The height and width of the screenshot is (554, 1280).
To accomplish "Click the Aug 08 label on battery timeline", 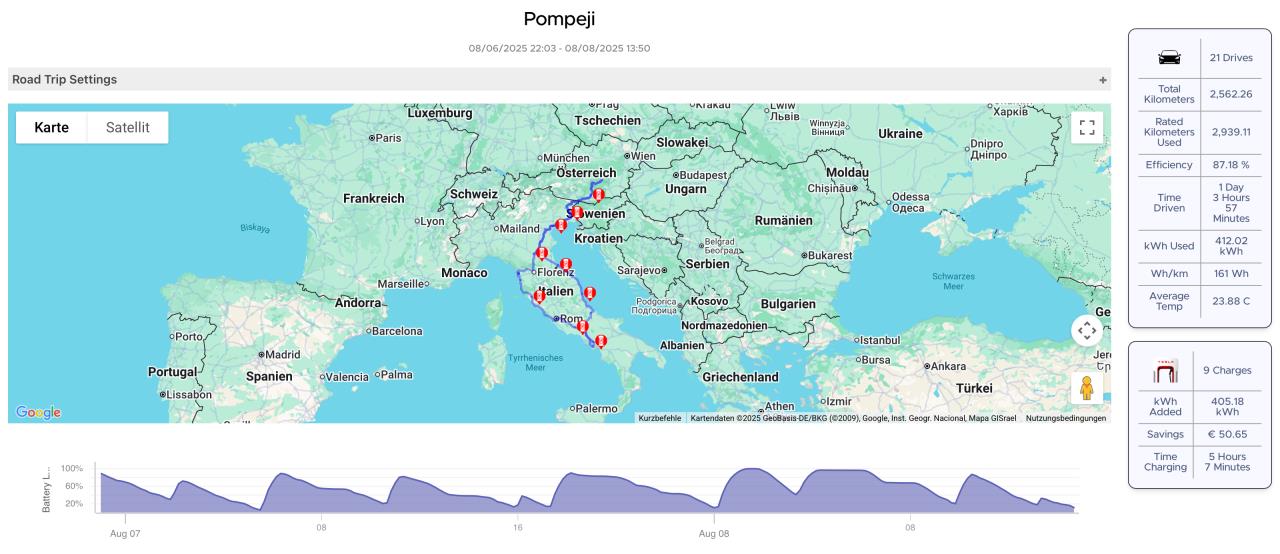I will coord(714,533).
